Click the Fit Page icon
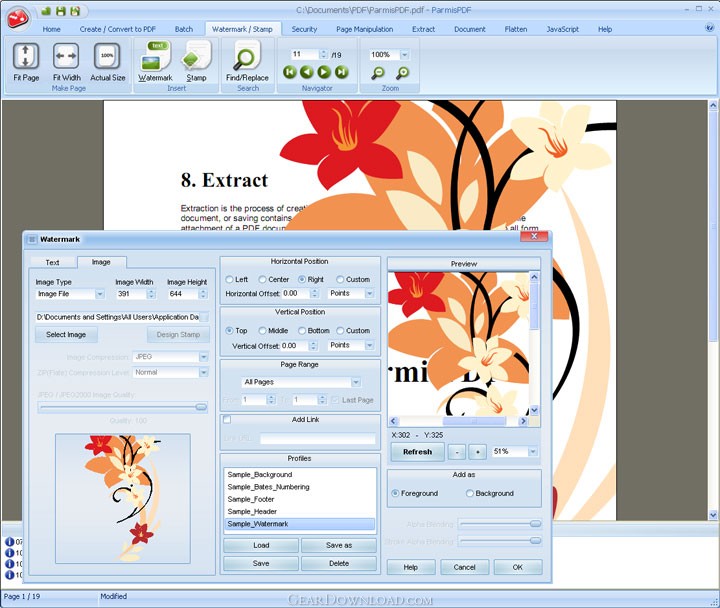Viewport: 720px width, 608px height. point(25,56)
